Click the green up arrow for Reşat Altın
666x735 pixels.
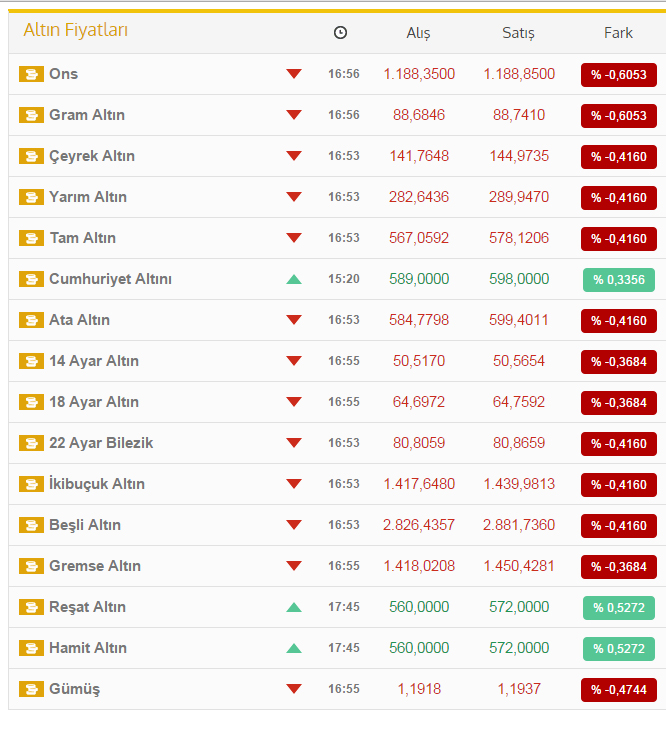293,607
